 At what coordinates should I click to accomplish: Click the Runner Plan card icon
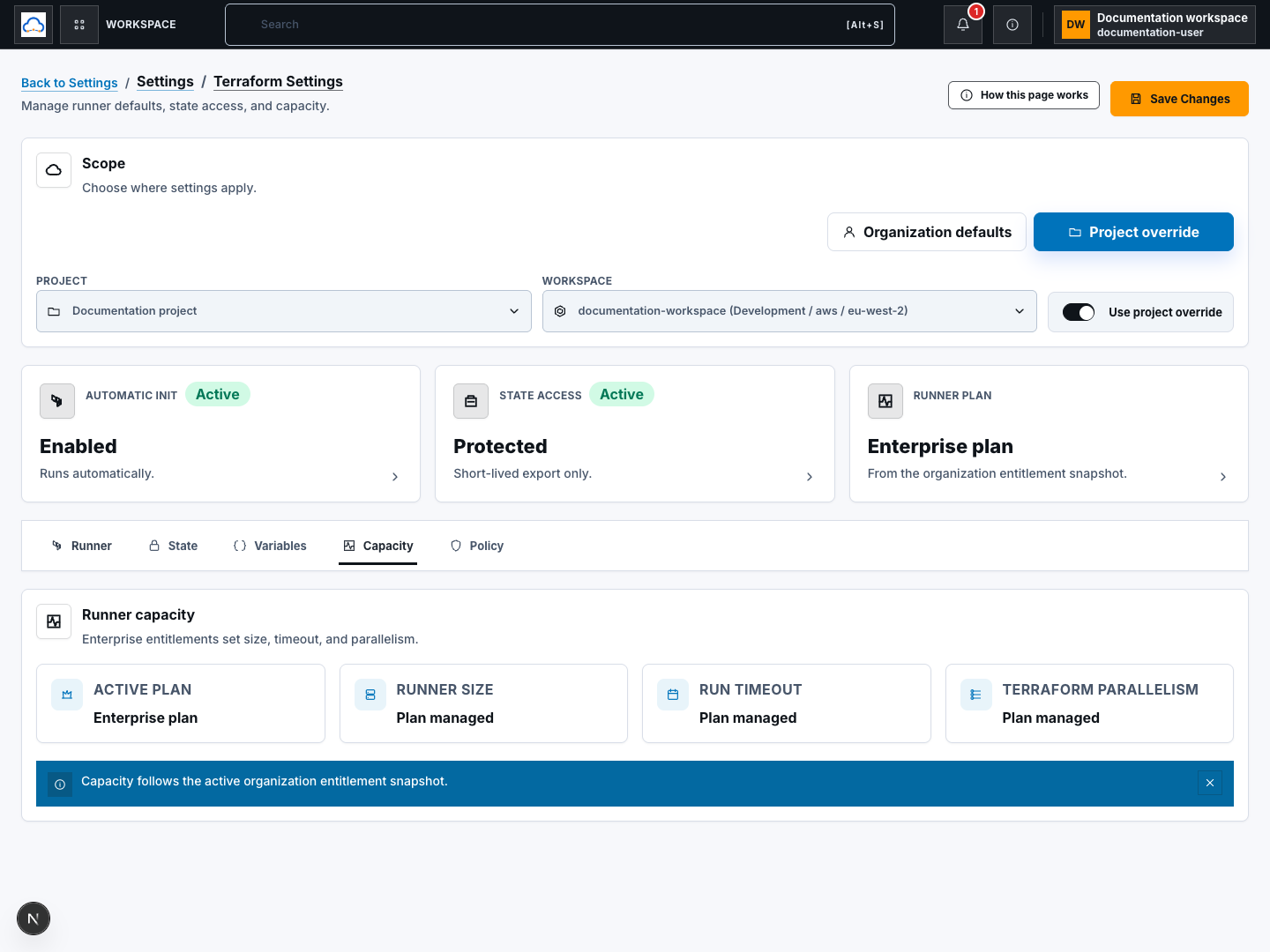(x=885, y=401)
